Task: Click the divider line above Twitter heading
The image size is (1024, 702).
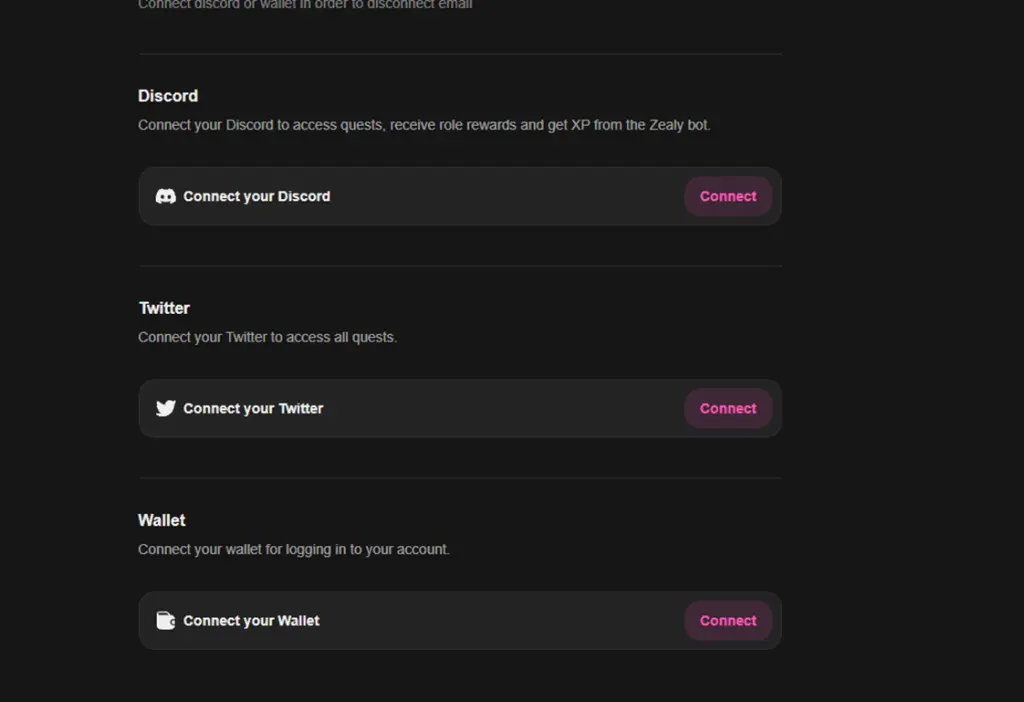Action: pyautogui.click(x=460, y=266)
